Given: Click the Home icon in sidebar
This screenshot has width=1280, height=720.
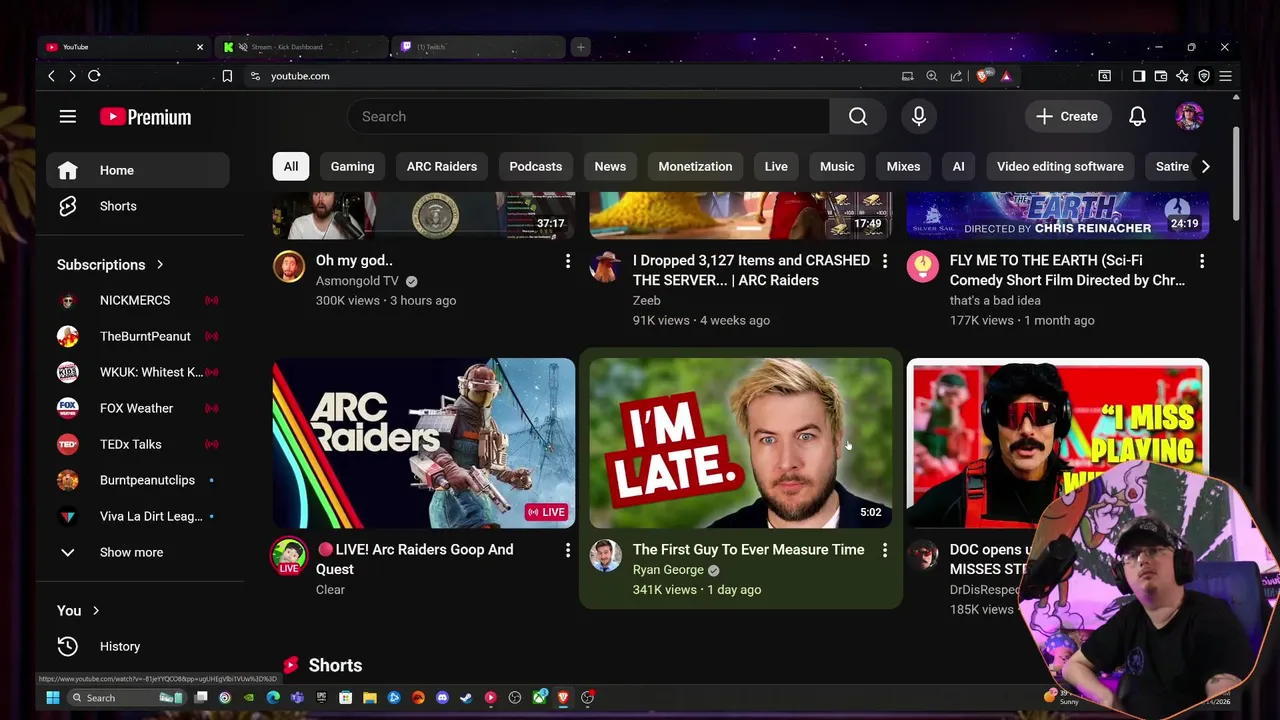Looking at the screenshot, I should pyautogui.click(x=67, y=170).
